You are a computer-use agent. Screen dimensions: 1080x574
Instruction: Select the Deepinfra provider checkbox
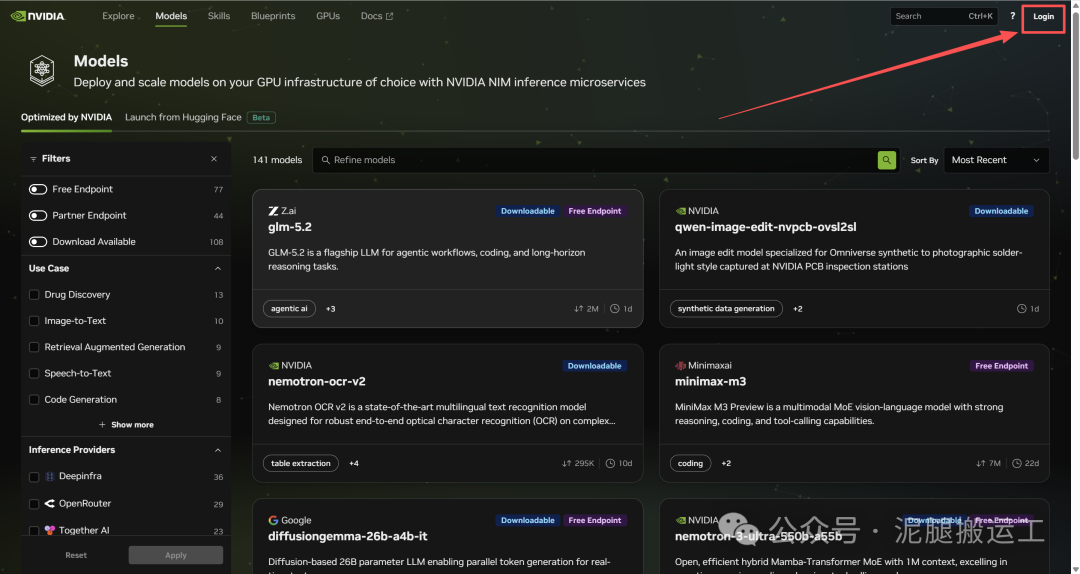34,476
